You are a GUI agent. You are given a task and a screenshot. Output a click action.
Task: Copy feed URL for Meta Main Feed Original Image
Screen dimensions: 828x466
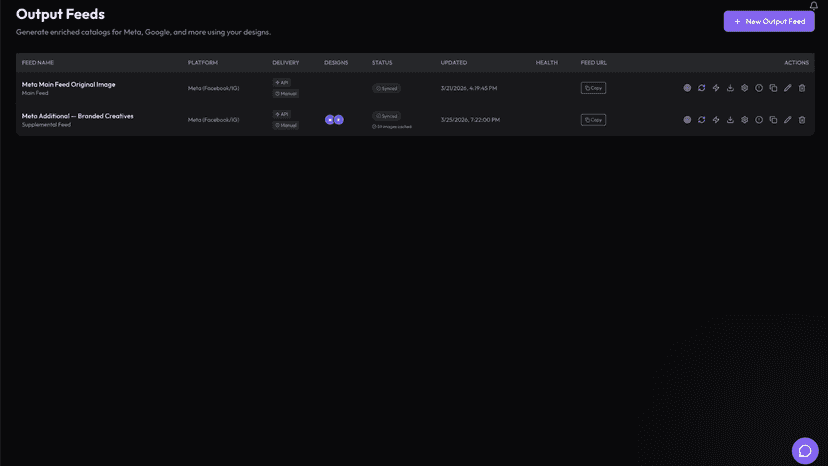593,88
